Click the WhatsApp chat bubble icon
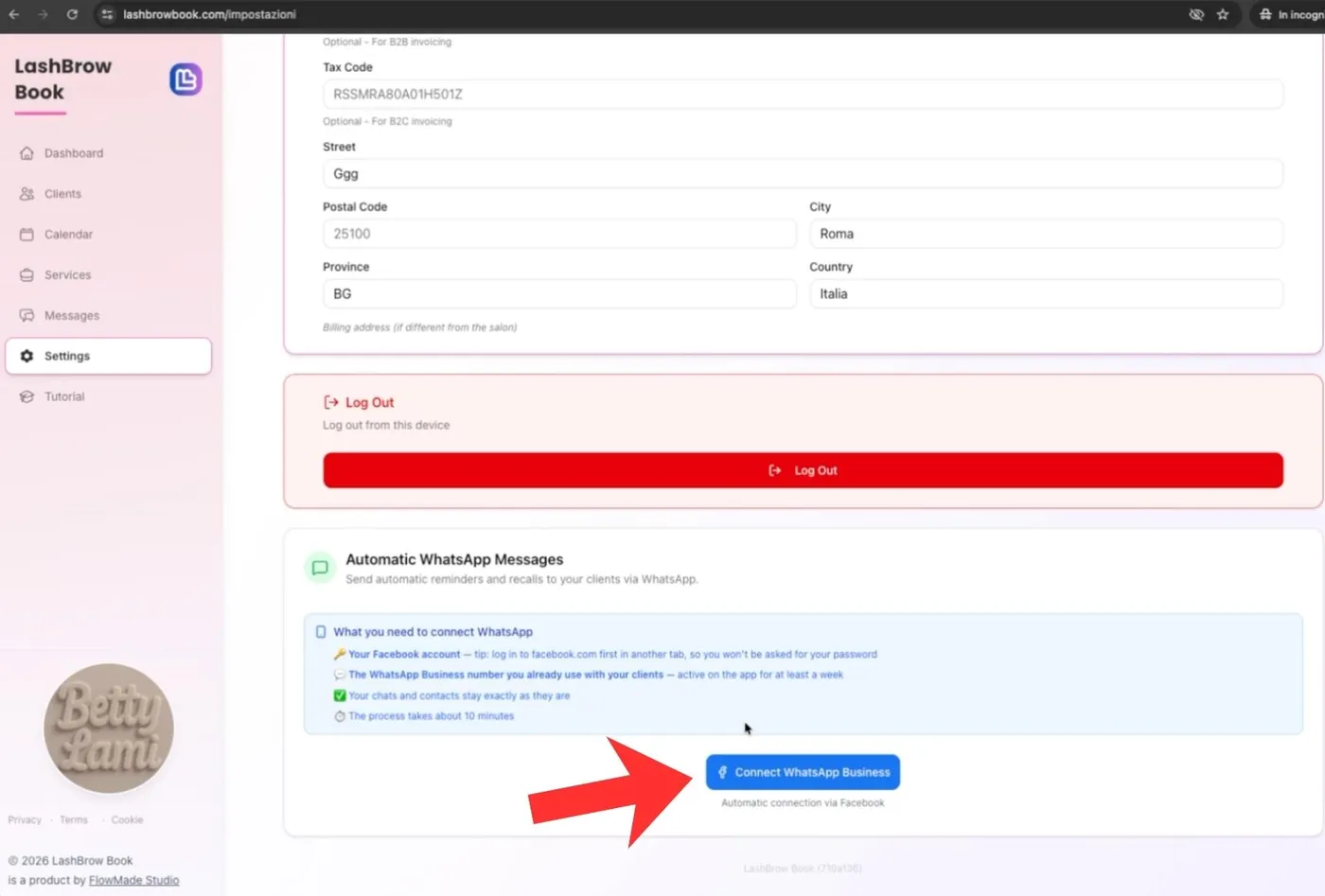 pyautogui.click(x=320, y=568)
